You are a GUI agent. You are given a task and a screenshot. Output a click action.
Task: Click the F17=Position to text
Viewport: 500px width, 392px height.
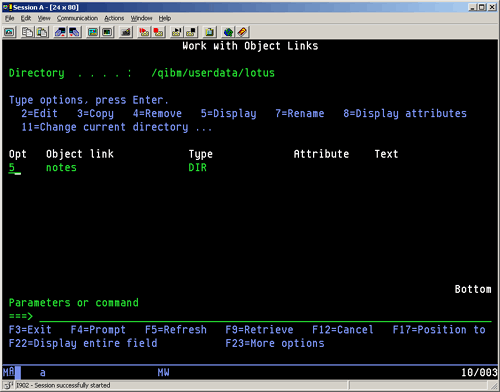pyautogui.click(x=439, y=330)
